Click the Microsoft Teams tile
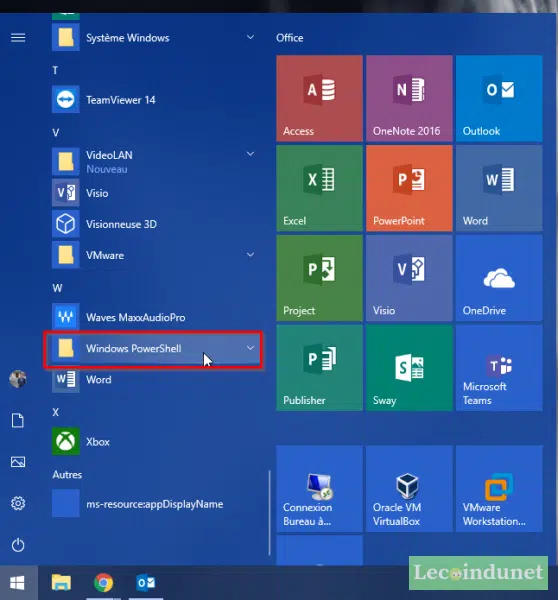Screen dimensions: 558x600 [499, 368]
